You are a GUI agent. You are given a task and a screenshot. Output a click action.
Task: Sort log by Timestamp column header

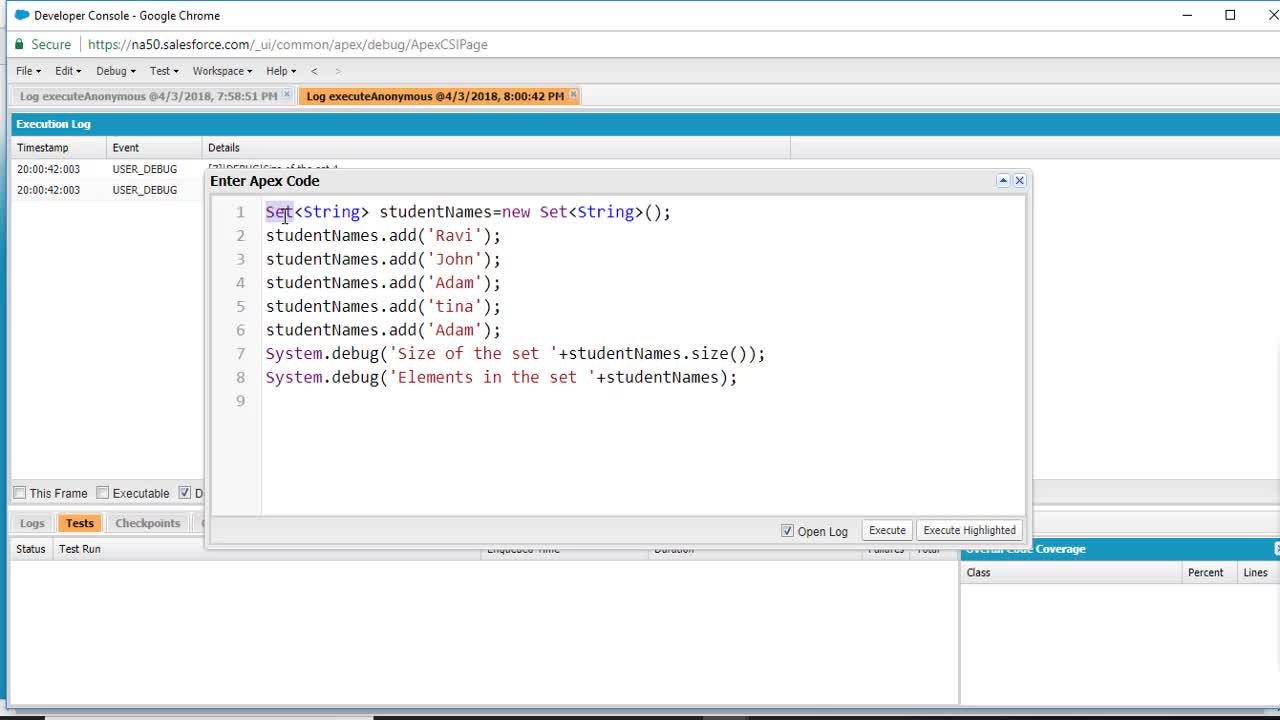pos(58,148)
